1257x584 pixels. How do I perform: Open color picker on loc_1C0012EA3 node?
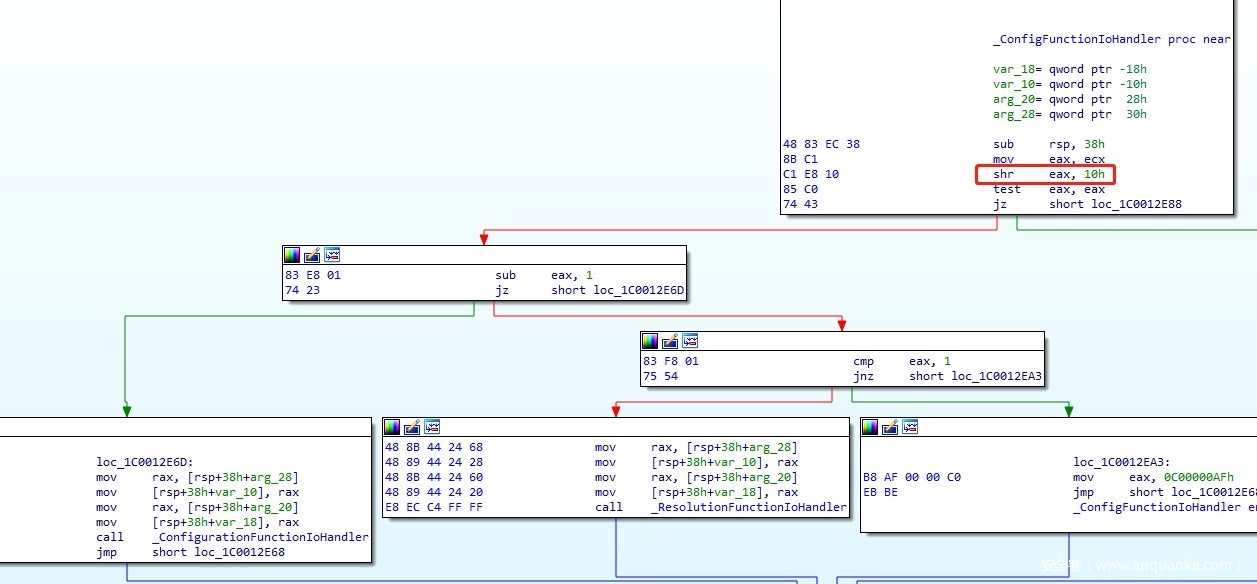click(870, 427)
